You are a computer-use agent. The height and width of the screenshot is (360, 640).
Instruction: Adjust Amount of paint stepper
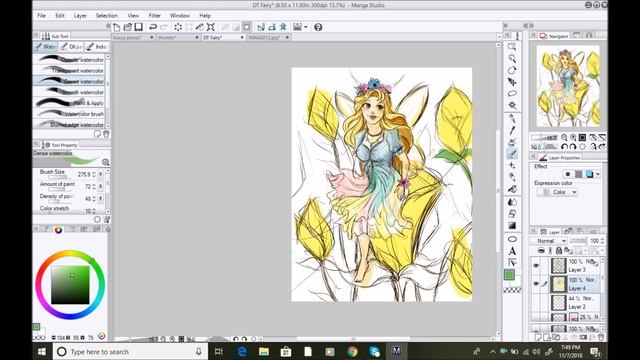pyautogui.click(x=94, y=187)
